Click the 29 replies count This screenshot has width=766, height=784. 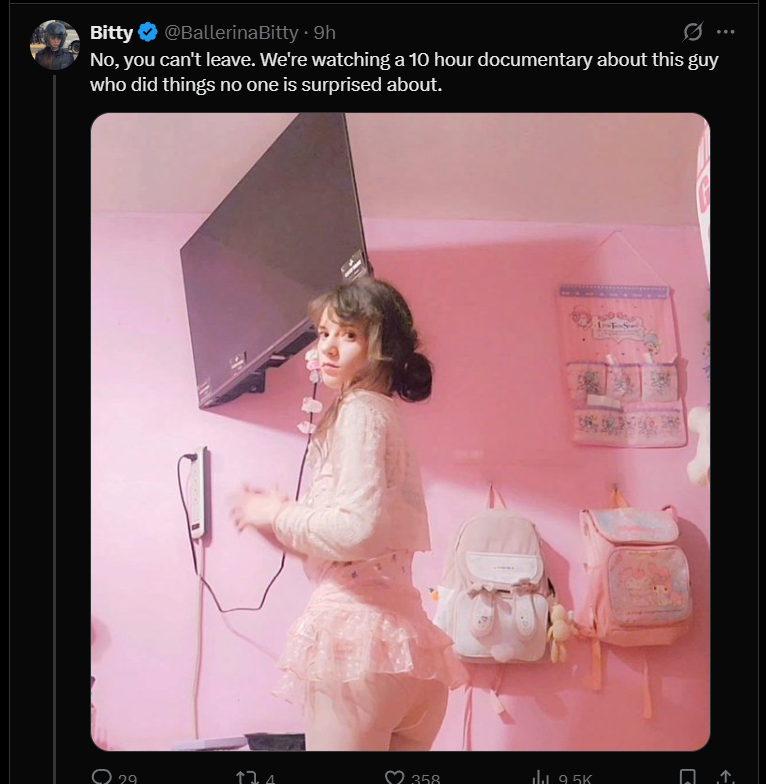click(128, 778)
